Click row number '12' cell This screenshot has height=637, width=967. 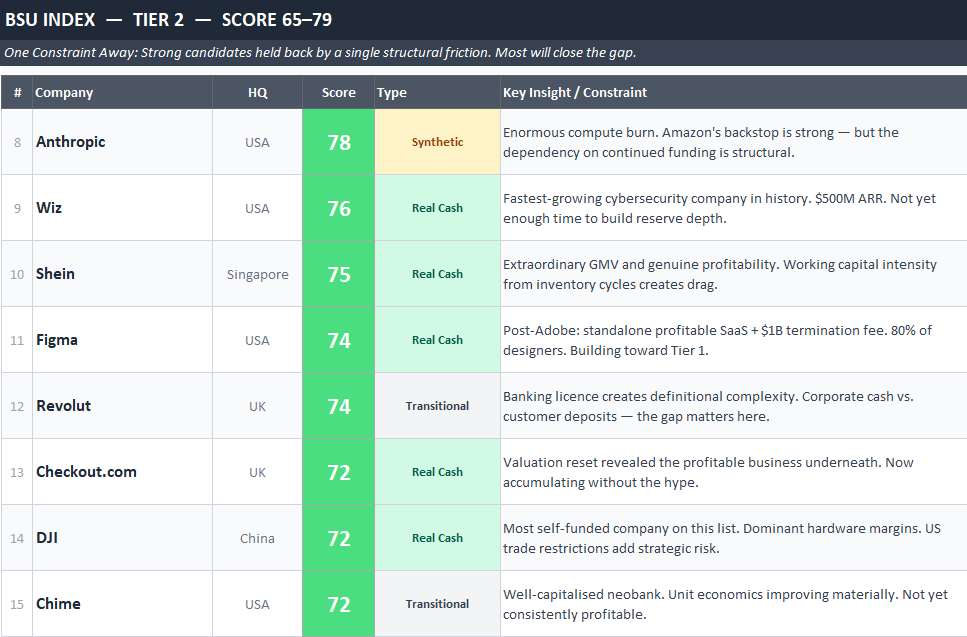point(17,406)
